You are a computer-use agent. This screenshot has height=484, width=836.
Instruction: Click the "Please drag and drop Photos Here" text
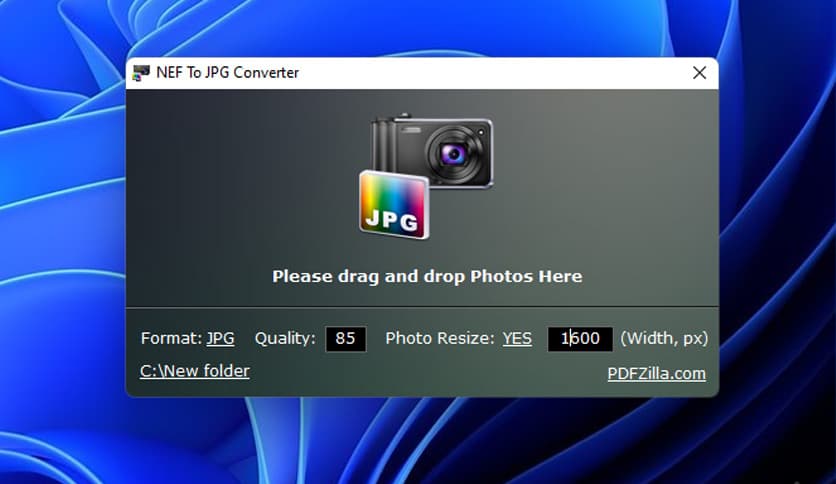pos(427,276)
